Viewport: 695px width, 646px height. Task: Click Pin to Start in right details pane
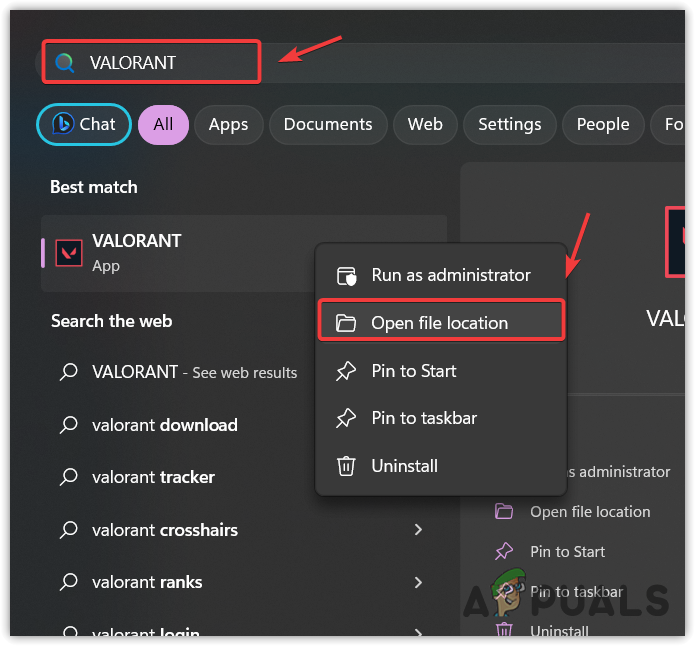coord(567,552)
